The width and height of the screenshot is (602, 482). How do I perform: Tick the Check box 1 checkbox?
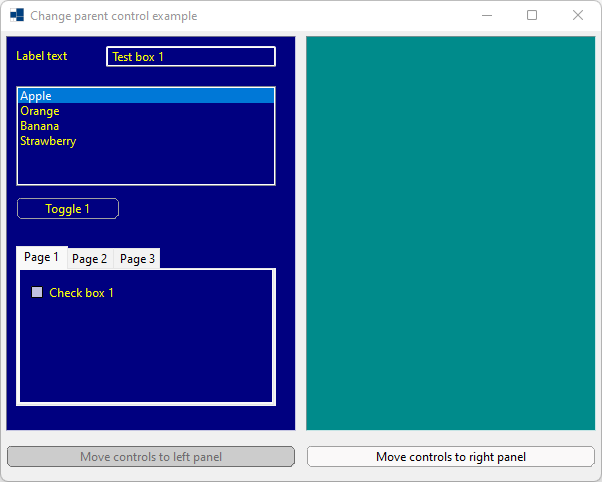[38, 292]
